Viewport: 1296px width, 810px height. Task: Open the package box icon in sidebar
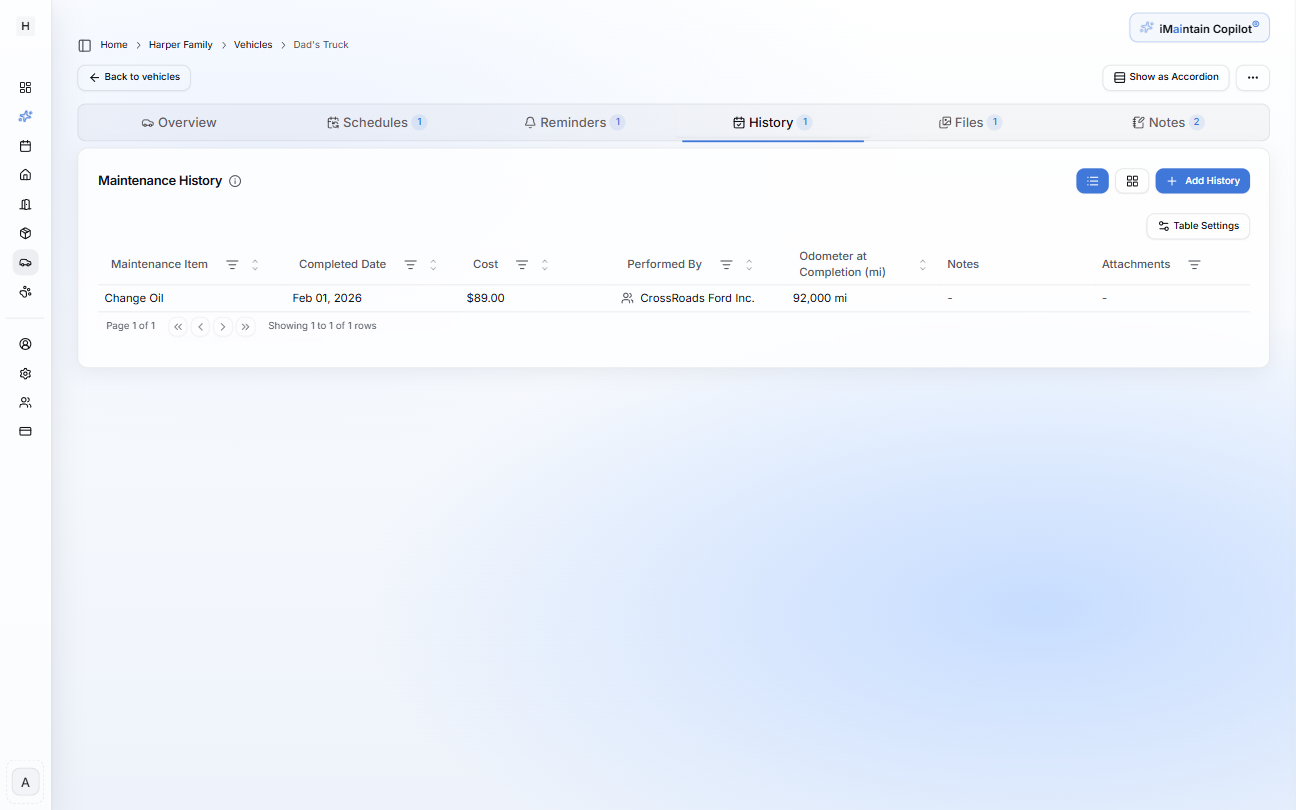point(25,233)
